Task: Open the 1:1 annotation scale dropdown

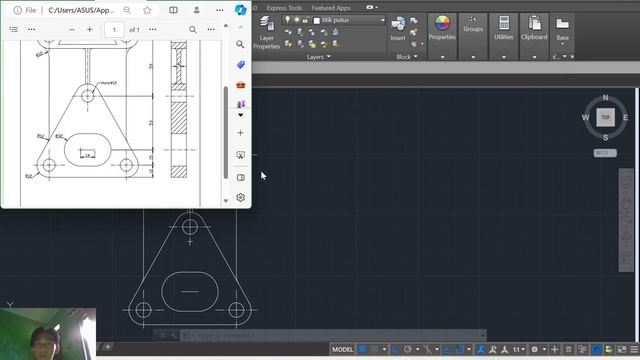Action: pyautogui.click(x=518, y=349)
